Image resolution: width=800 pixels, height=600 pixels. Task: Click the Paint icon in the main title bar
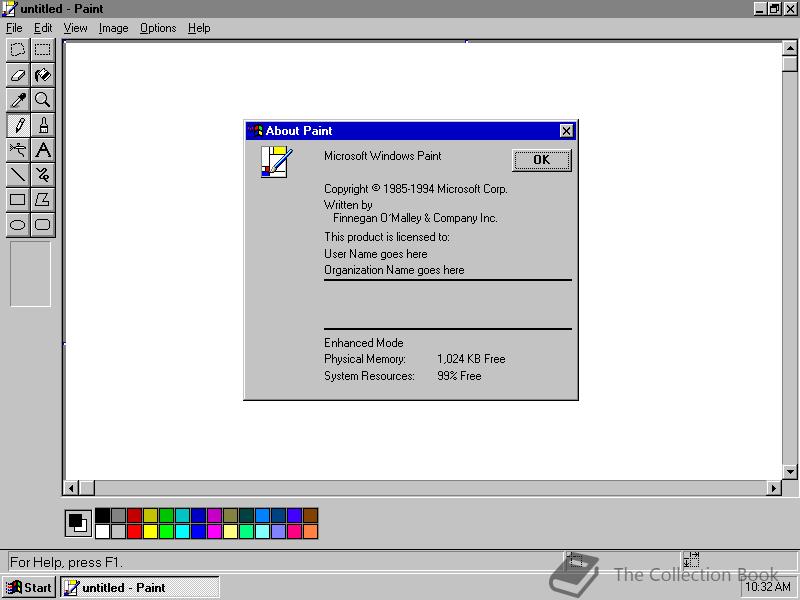click(9, 9)
